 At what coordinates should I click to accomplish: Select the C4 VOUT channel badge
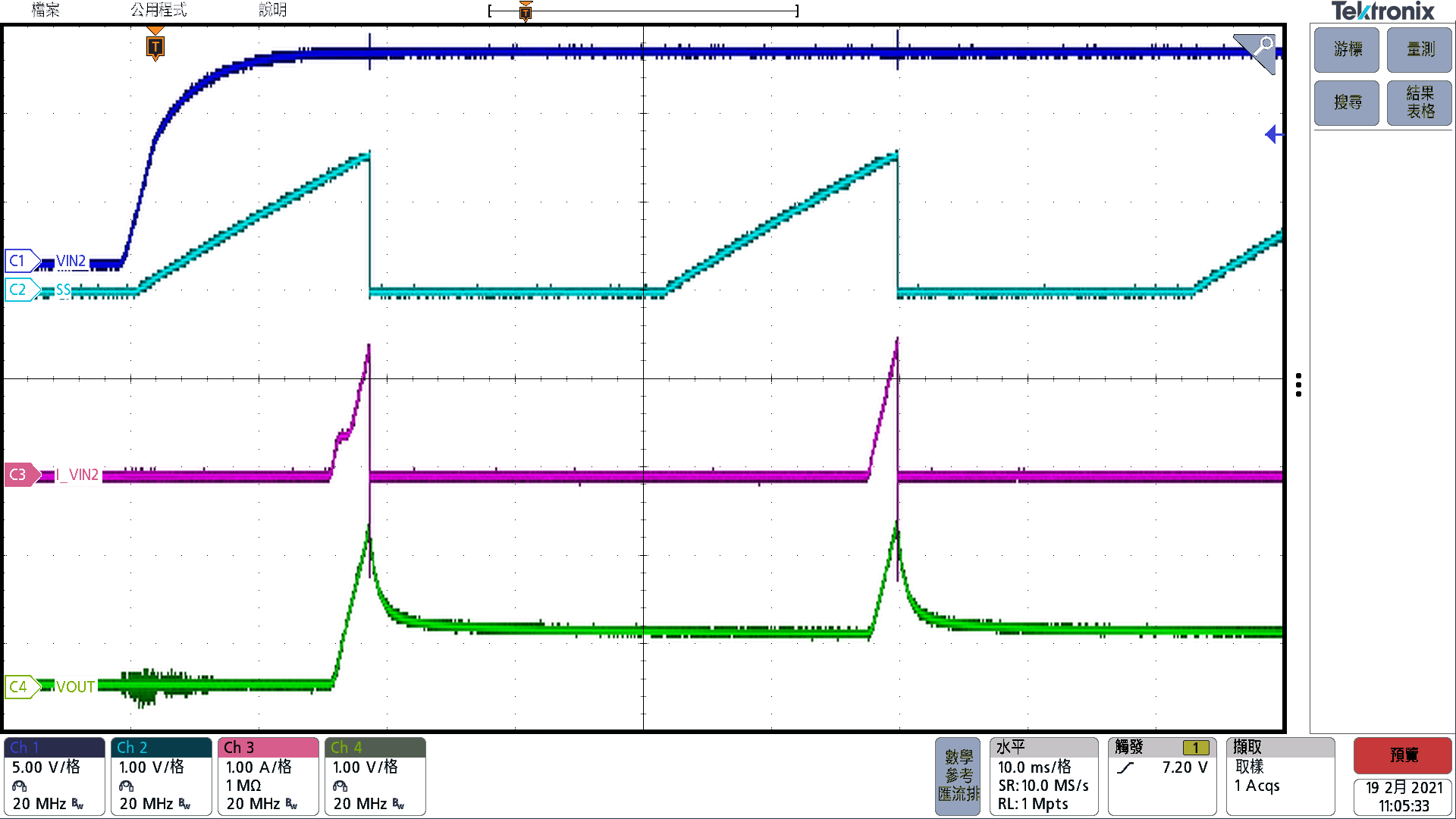(20, 687)
